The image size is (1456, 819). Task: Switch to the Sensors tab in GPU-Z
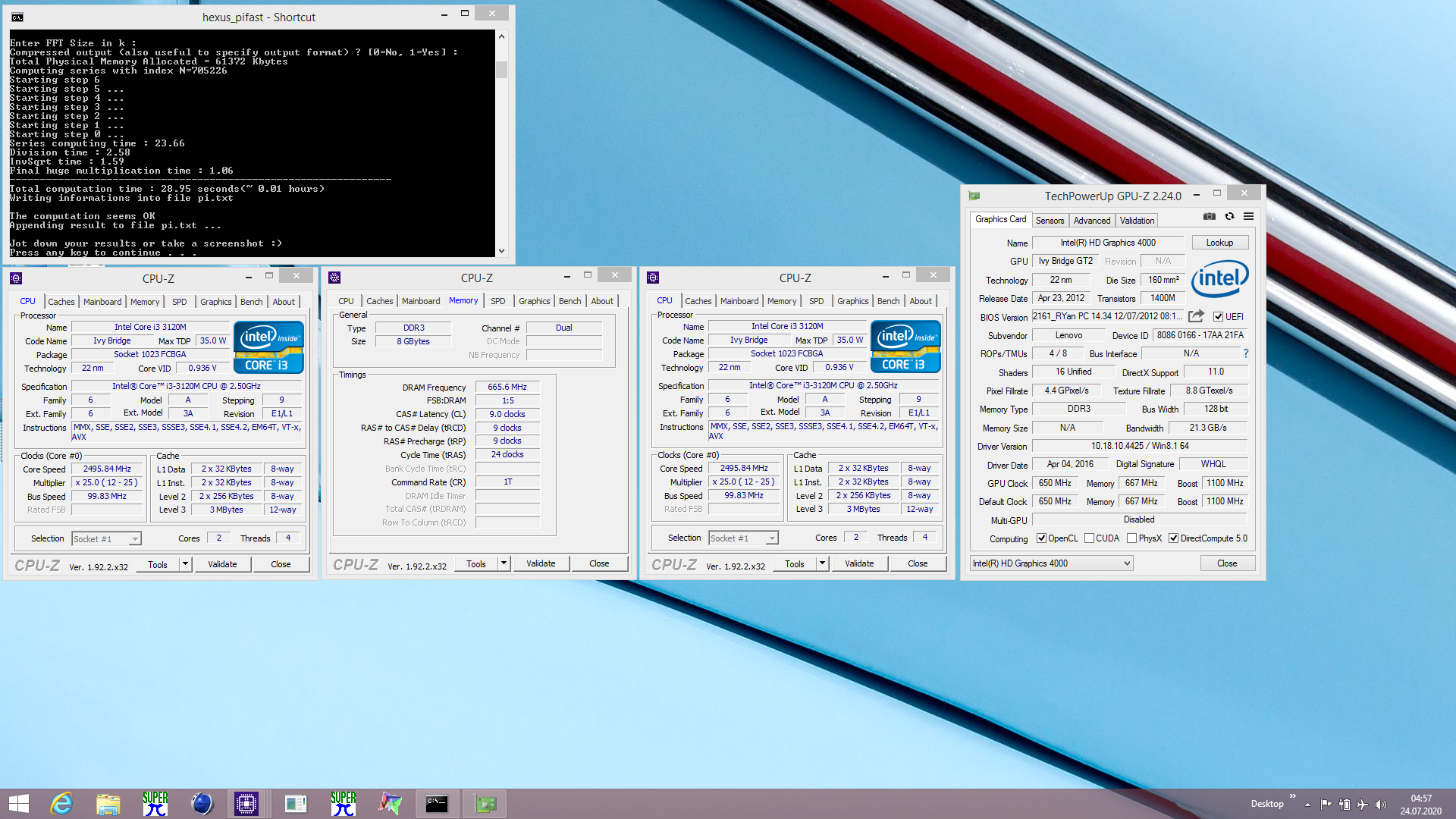point(1050,221)
